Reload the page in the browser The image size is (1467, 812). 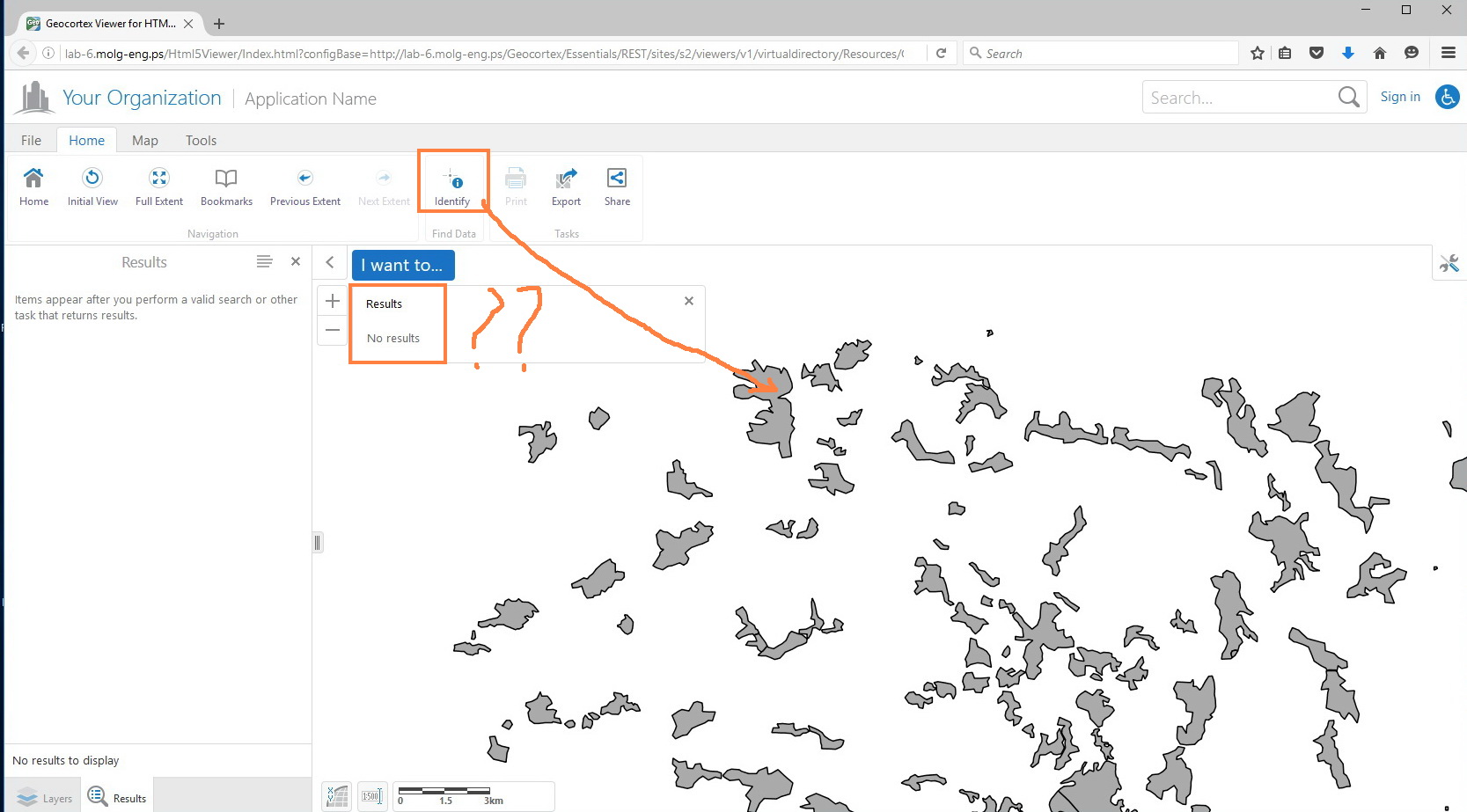click(x=941, y=53)
